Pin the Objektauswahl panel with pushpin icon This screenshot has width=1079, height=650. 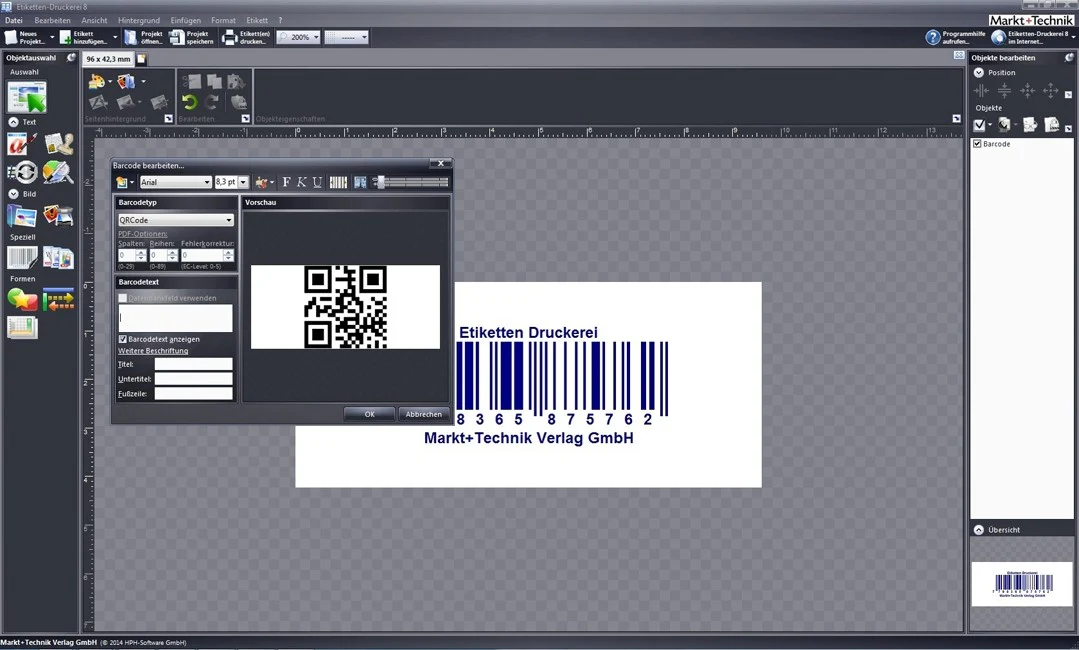(71, 58)
